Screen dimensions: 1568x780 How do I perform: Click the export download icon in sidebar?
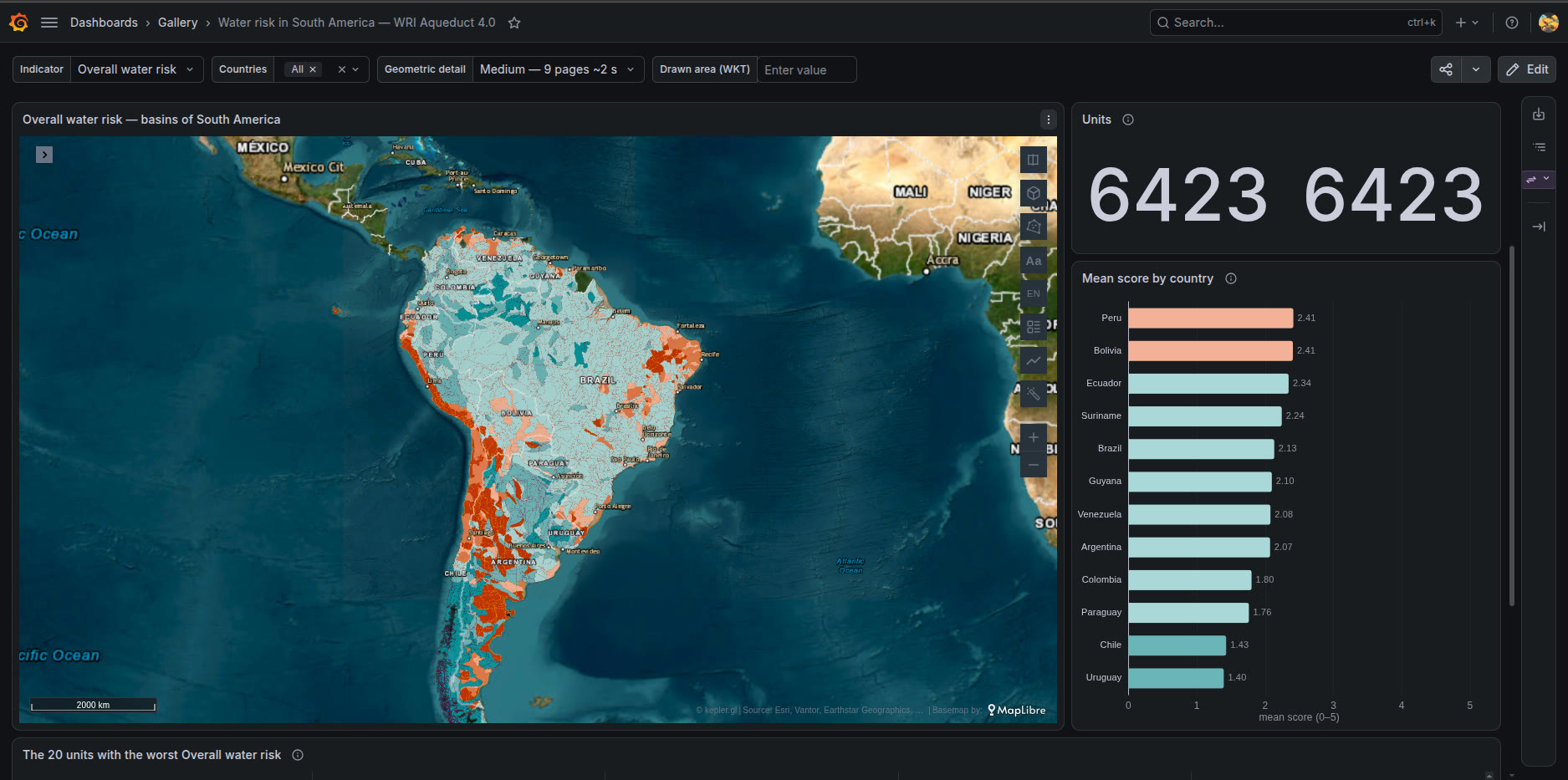1539,115
